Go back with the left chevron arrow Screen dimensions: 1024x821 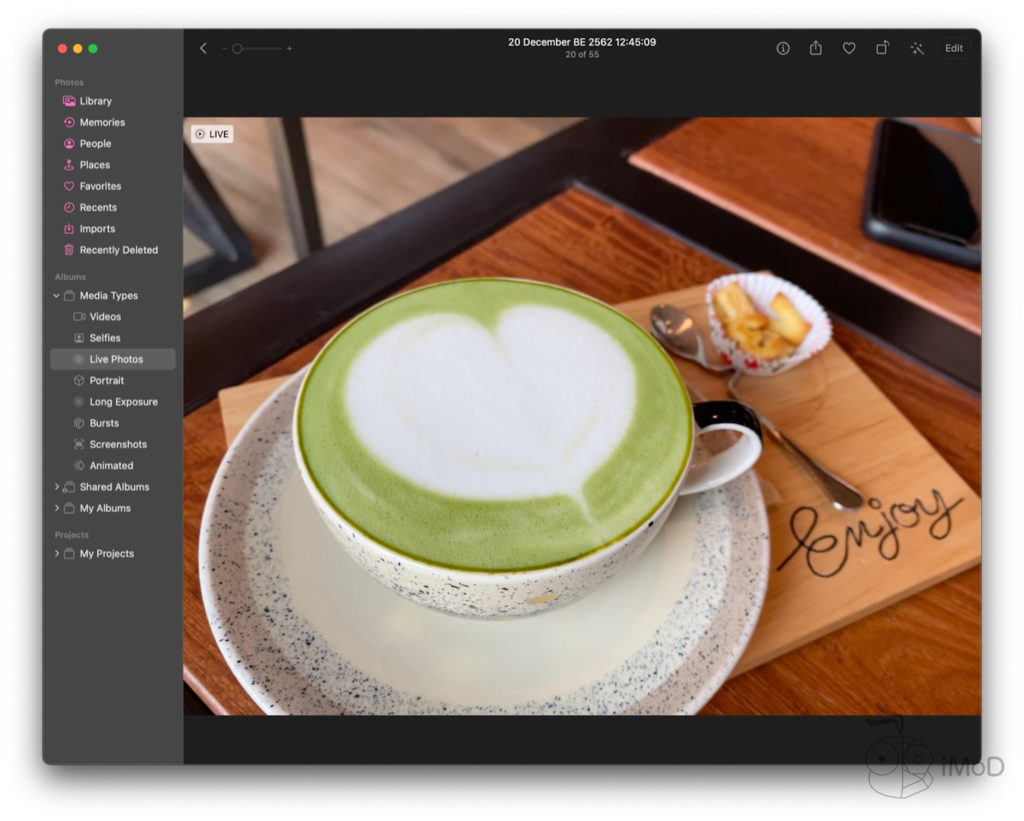203,48
